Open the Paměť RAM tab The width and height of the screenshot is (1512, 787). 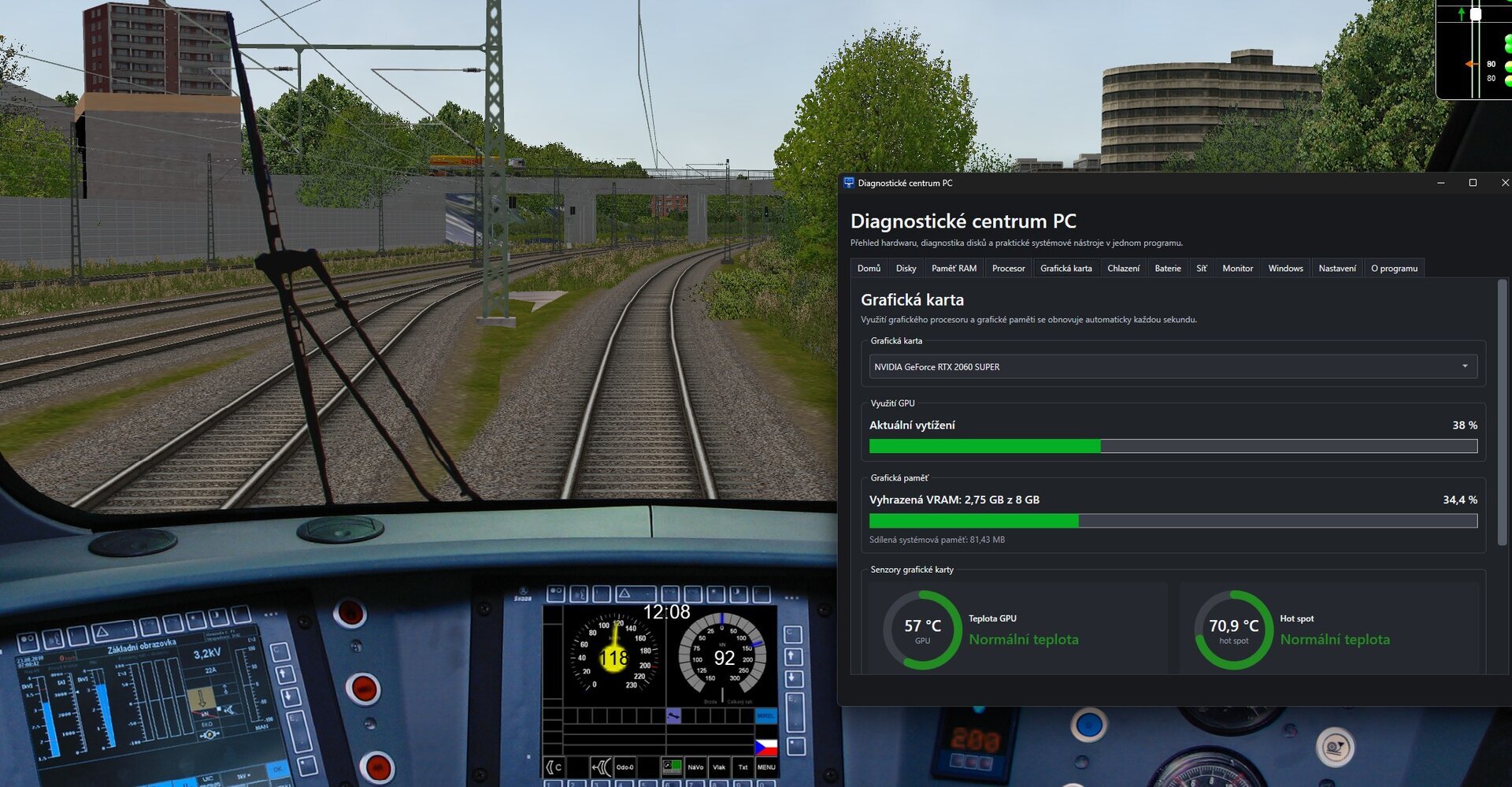pyautogui.click(x=954, y=269)
